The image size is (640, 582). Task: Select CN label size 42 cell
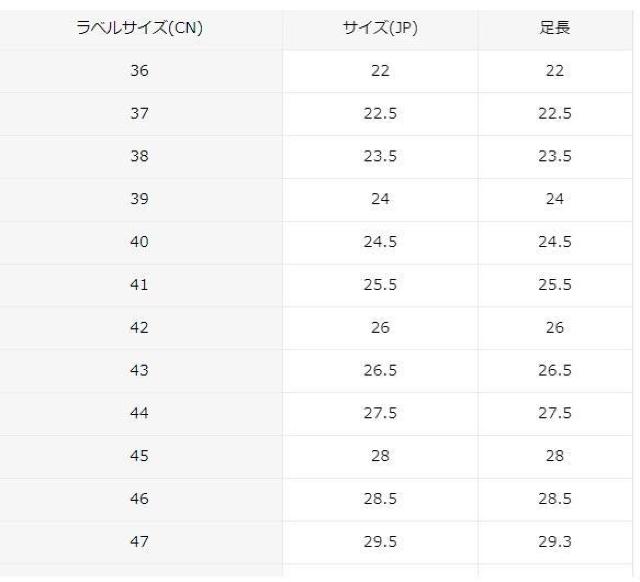(139, 328)
